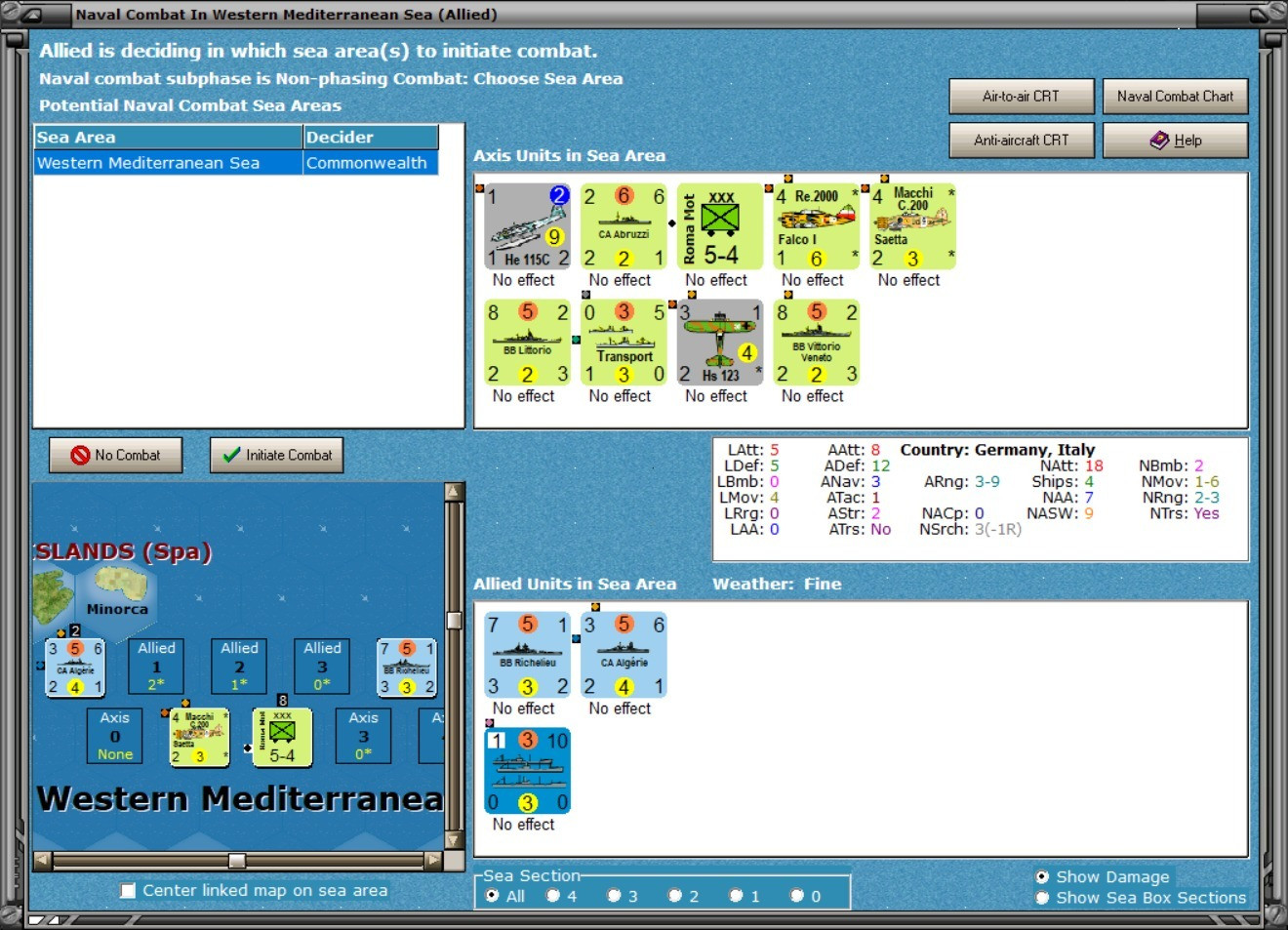Image resolution: width=1288 pixels, height=930 pixels.
Task: Choose the Show Damage option
Action: (x=1042, y=876)
